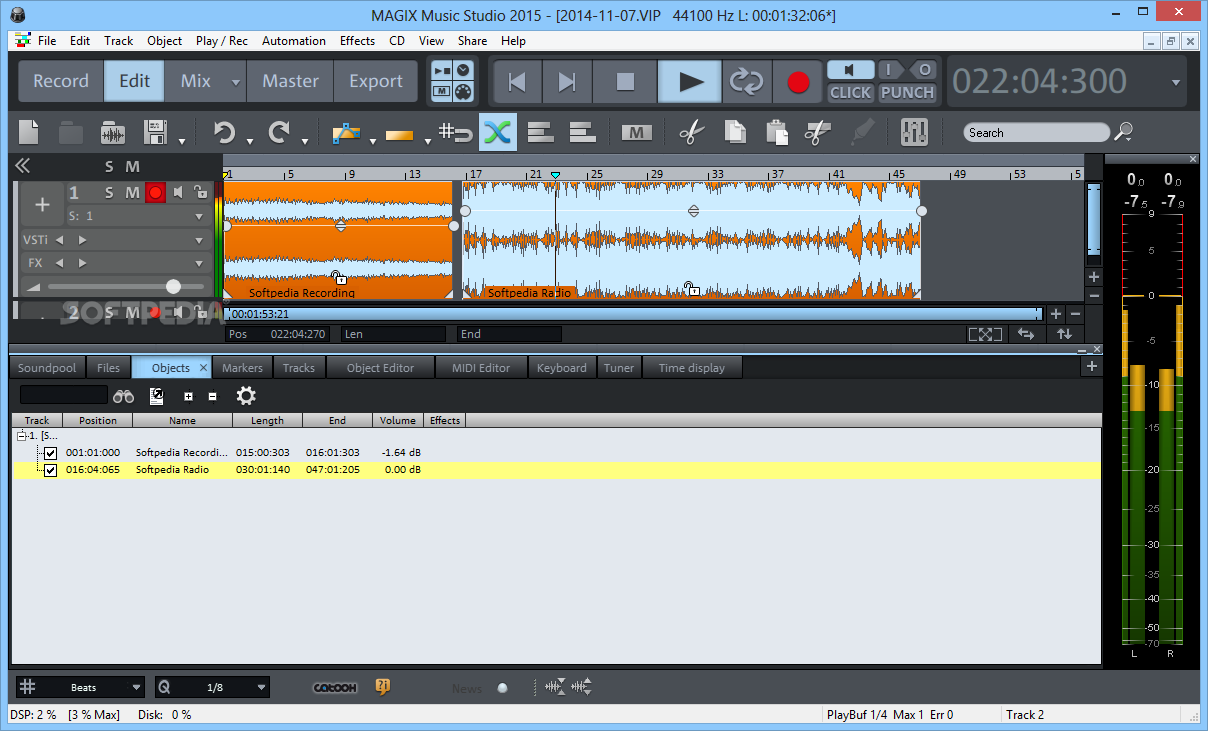
Task: Redo the last undone action
Action: pyautogui.click(x=280, y=132)
